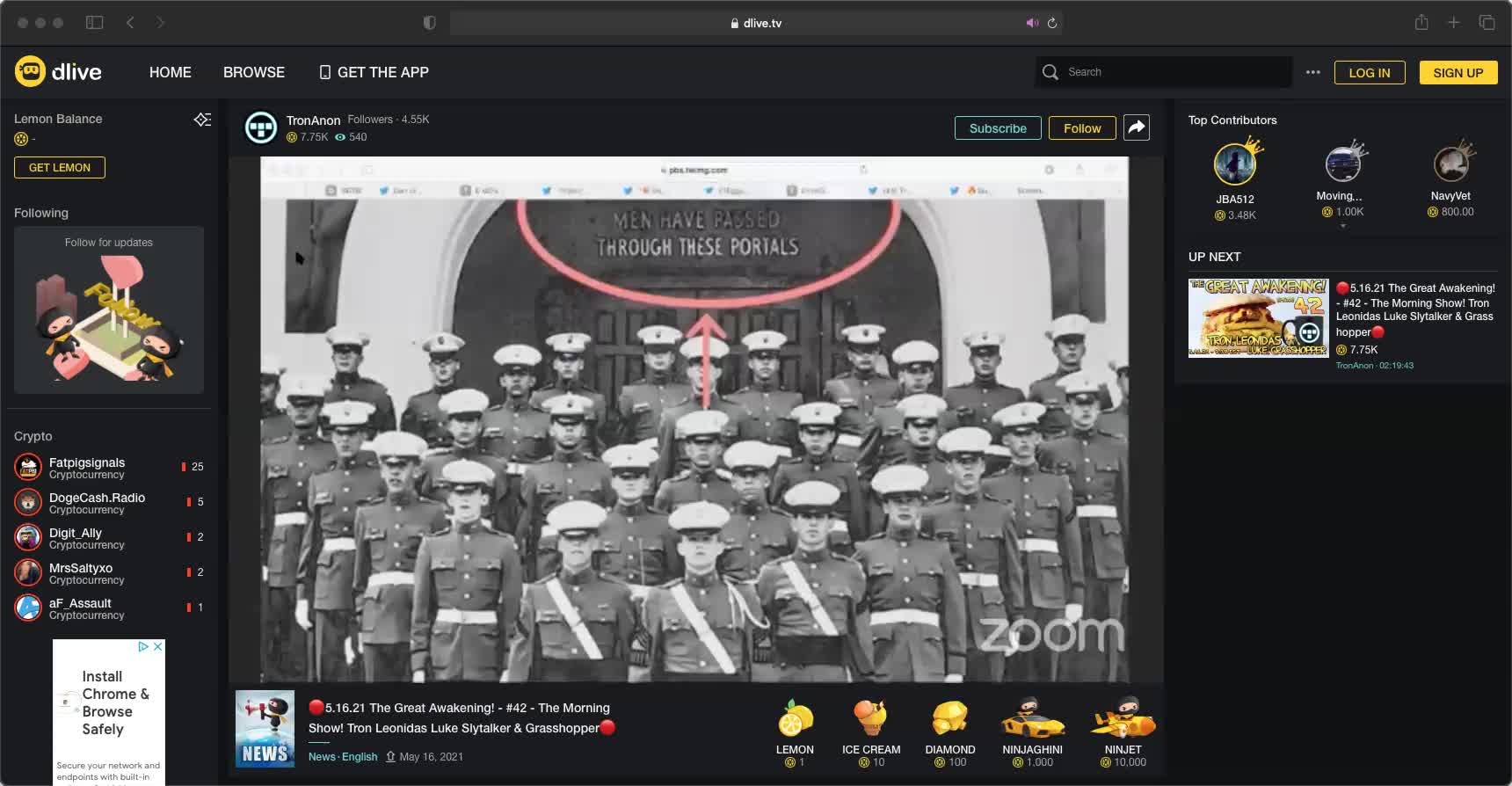Mute the tab audio speaker icon

click(x=1032, y=23)
